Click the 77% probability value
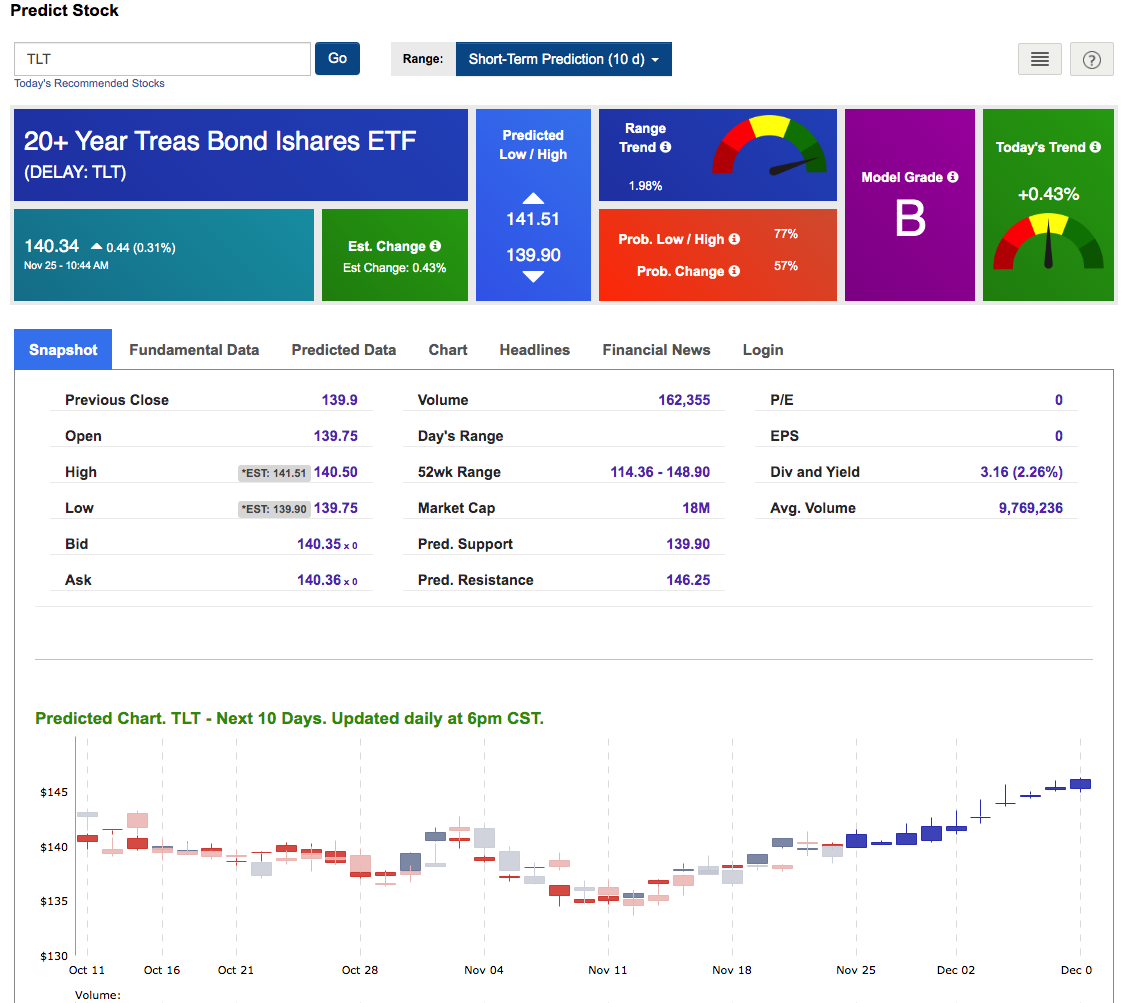This screenshot has height=1003, width=1127. tap(786, 234)
